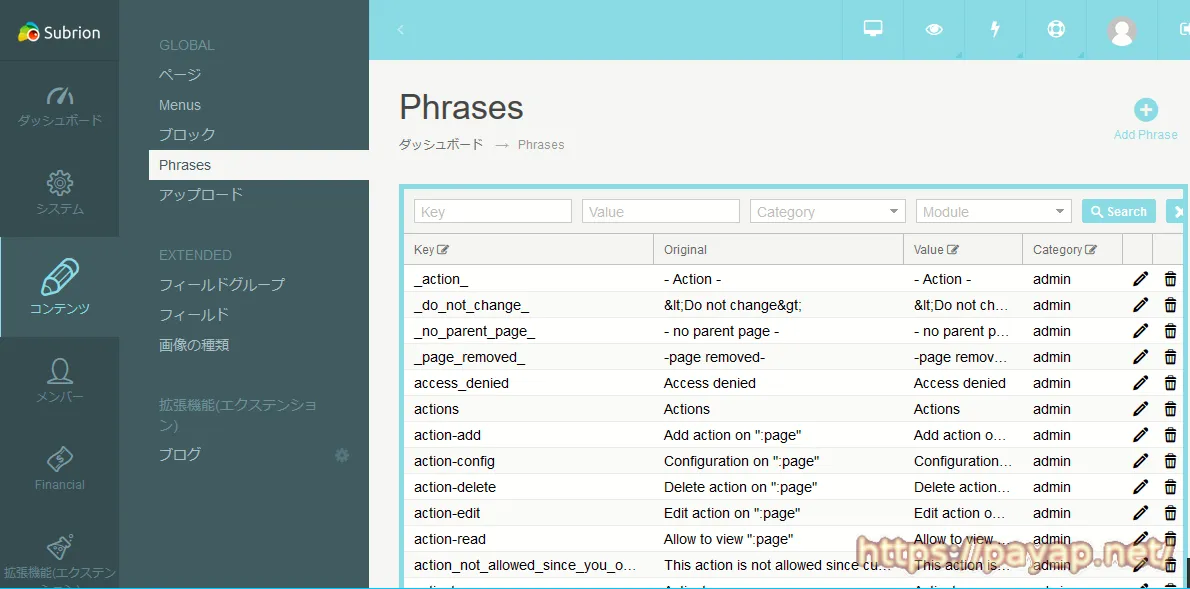This screenshot has width=1190, height=589.
Task: Focus the Key filter input field
Action: tap(492, 211)
